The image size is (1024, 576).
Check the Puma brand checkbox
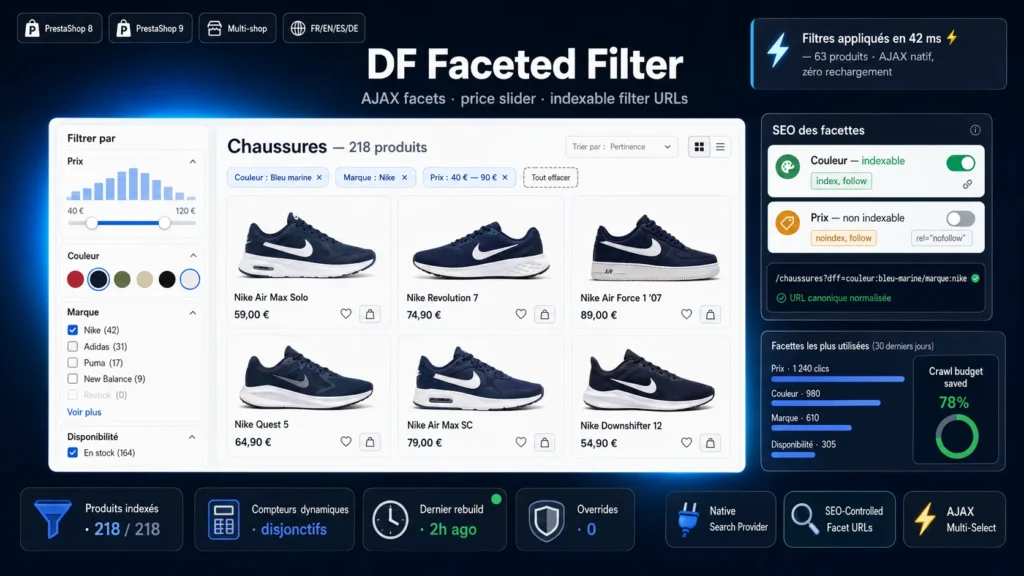pyautogui.click(x=72, y=362)
